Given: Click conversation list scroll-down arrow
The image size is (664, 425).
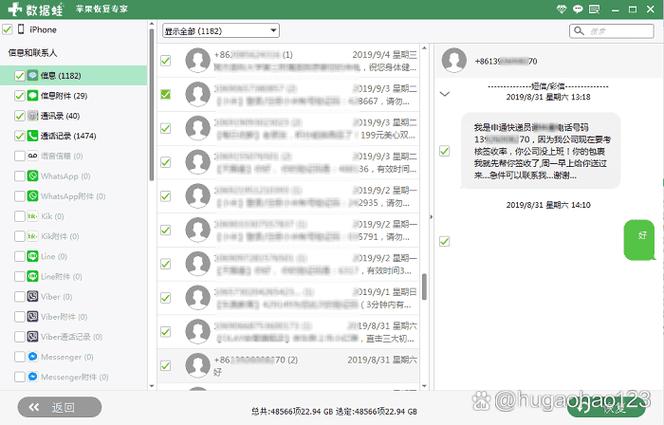Looking at the screenshot, I should coord(424,386).
